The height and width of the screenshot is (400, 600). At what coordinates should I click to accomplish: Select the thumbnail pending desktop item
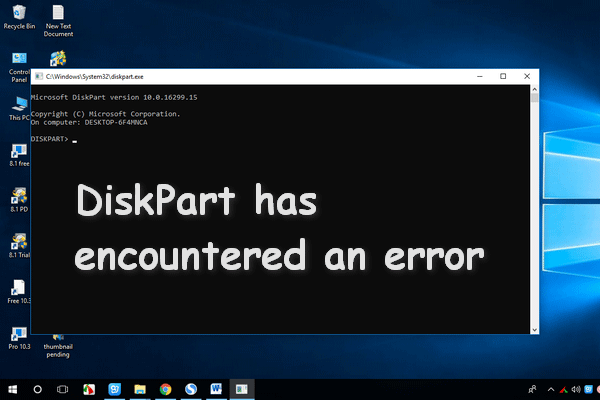click(58, 347)
